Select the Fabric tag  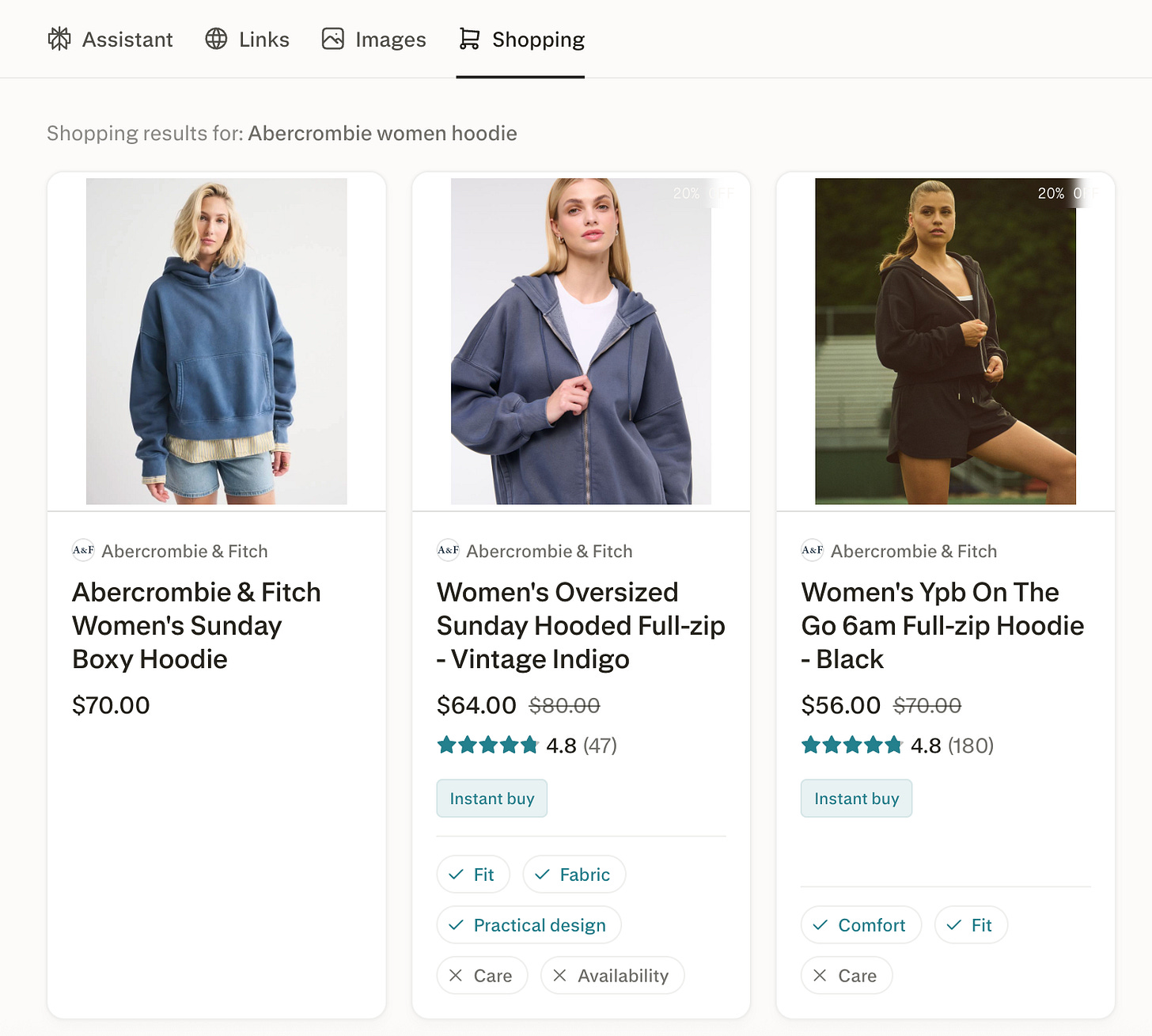tap(574, 875)
